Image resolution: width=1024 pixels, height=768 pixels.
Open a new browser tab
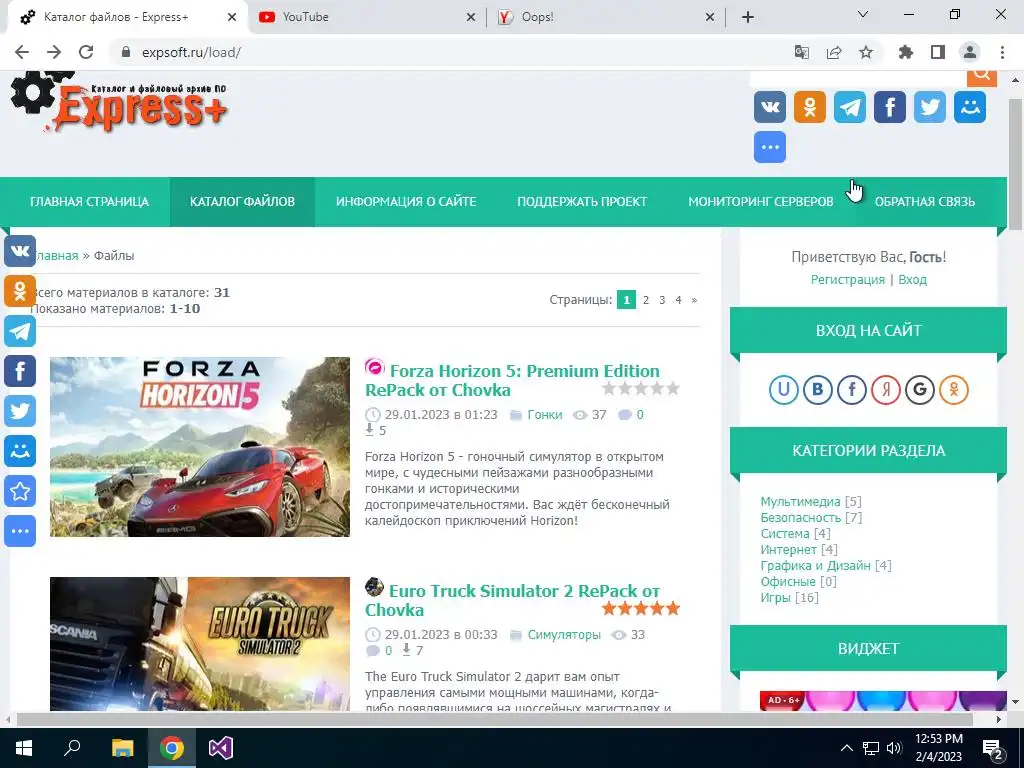tap(748, 17)
